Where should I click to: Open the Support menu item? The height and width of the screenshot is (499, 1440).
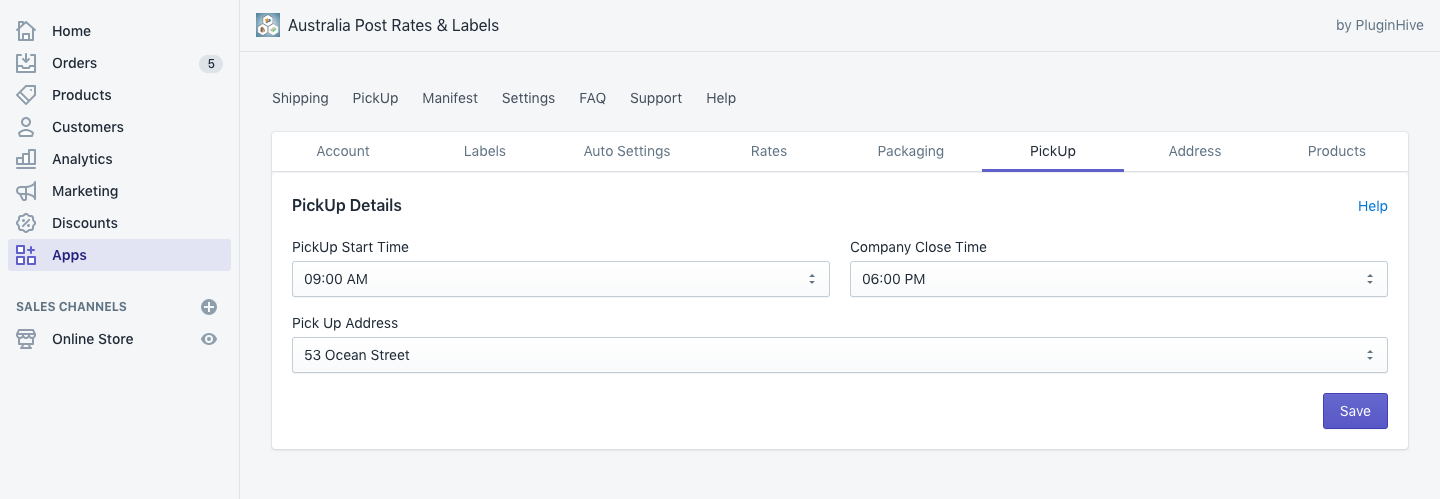[656, 98]
